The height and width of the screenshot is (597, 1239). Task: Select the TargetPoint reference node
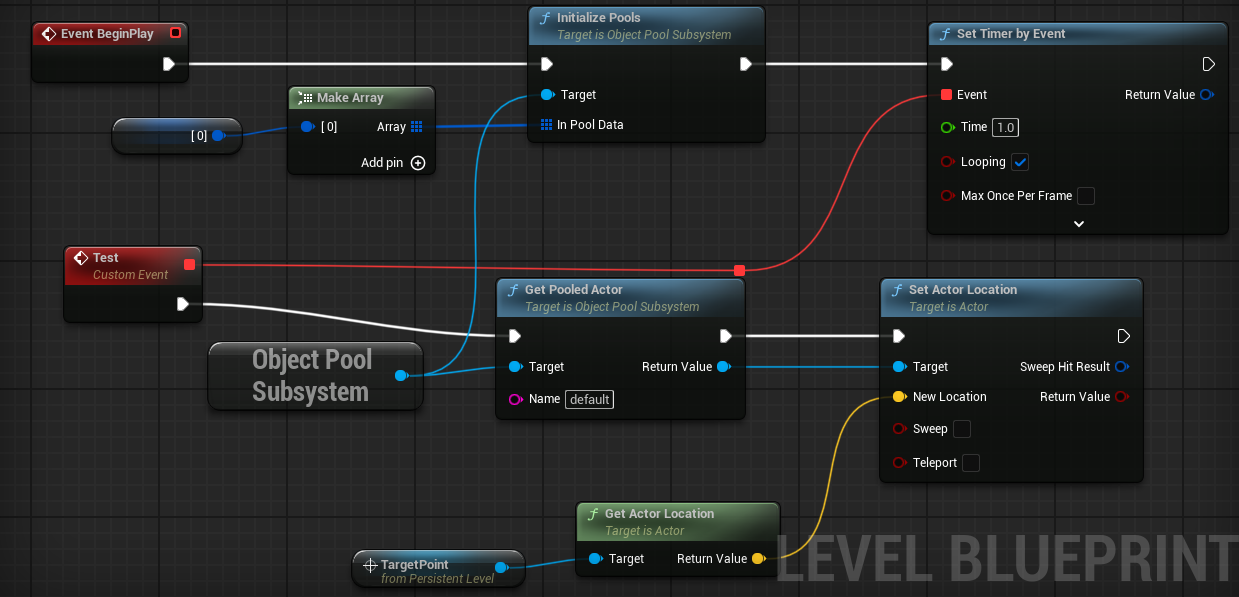tap(438, 570)
